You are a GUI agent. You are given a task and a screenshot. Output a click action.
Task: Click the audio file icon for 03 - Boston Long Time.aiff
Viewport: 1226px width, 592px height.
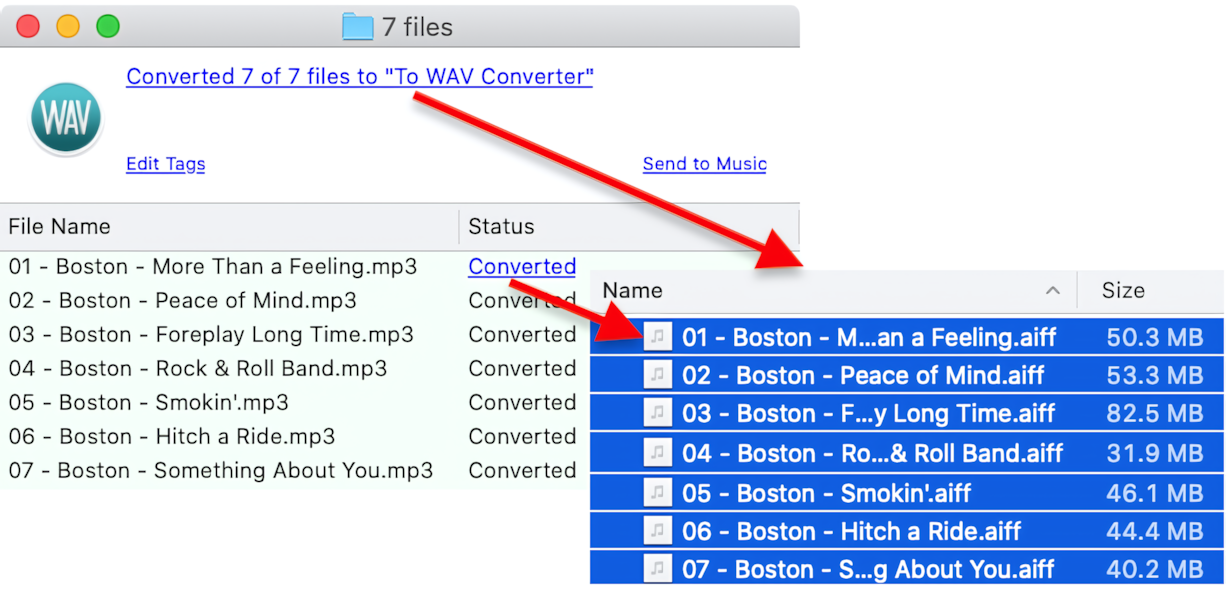tap(658, 414)
